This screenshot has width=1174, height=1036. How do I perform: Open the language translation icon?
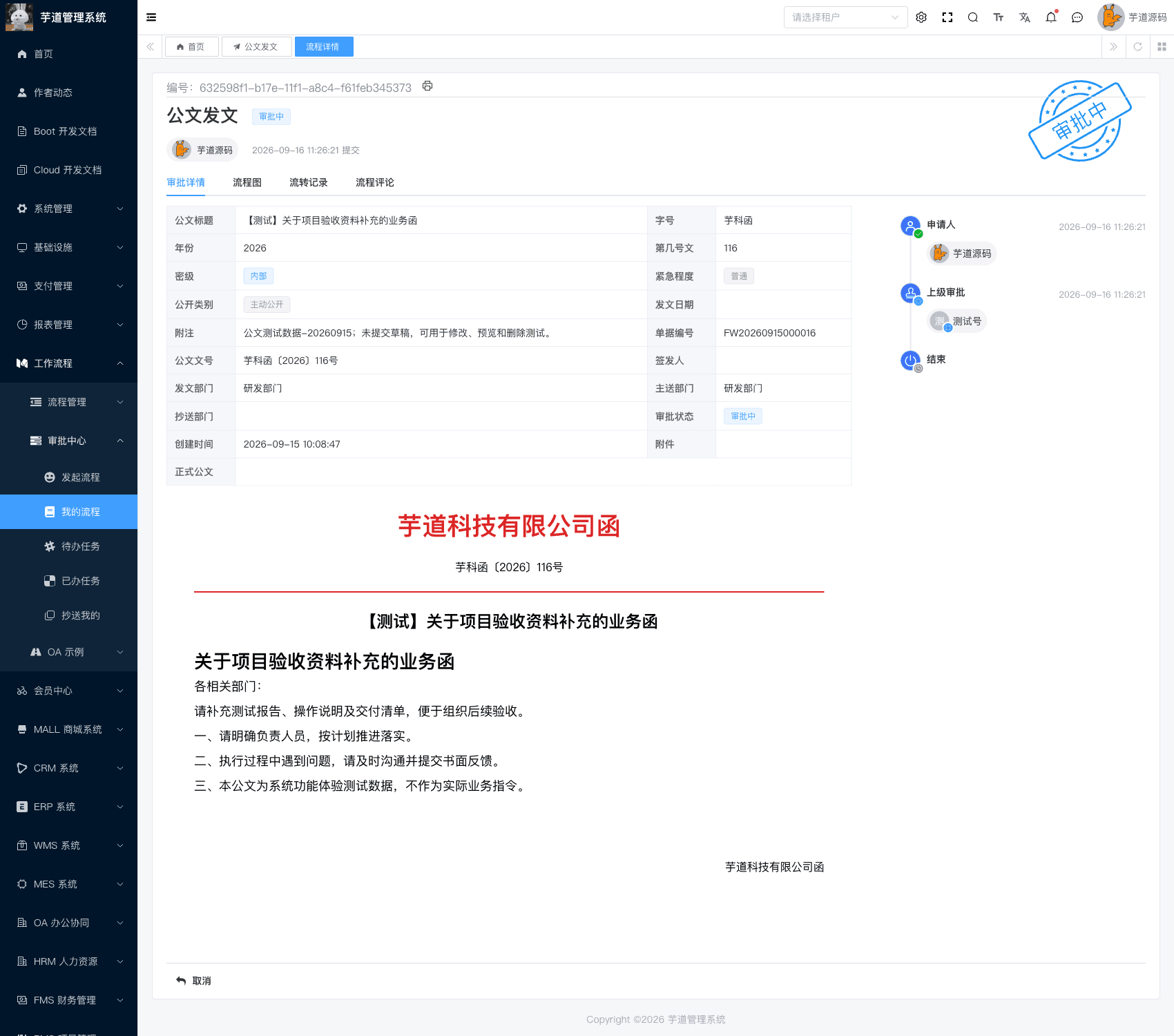(x=1025, y=17)
